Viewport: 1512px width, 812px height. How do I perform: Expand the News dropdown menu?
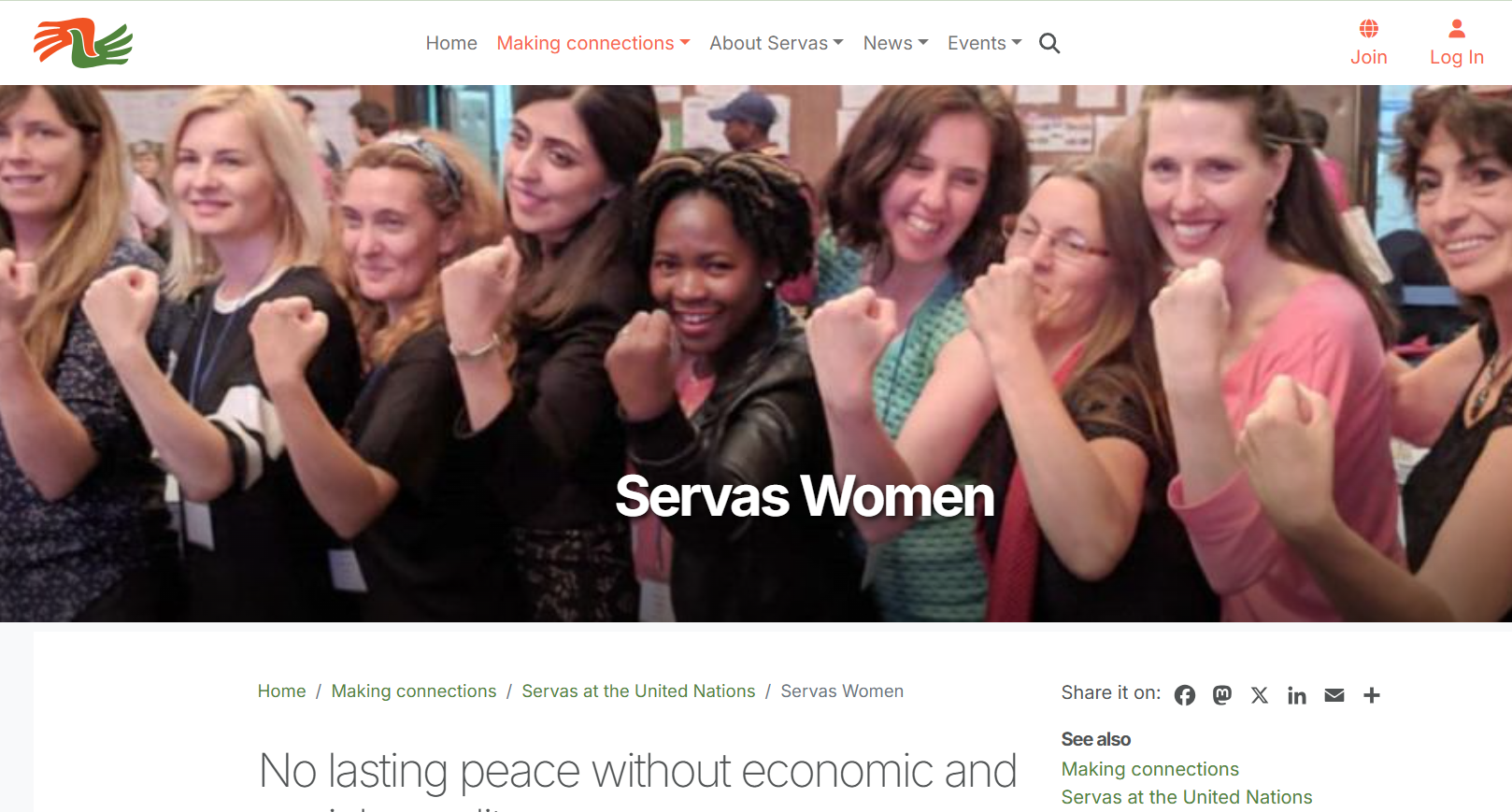[x=896, y=43]
